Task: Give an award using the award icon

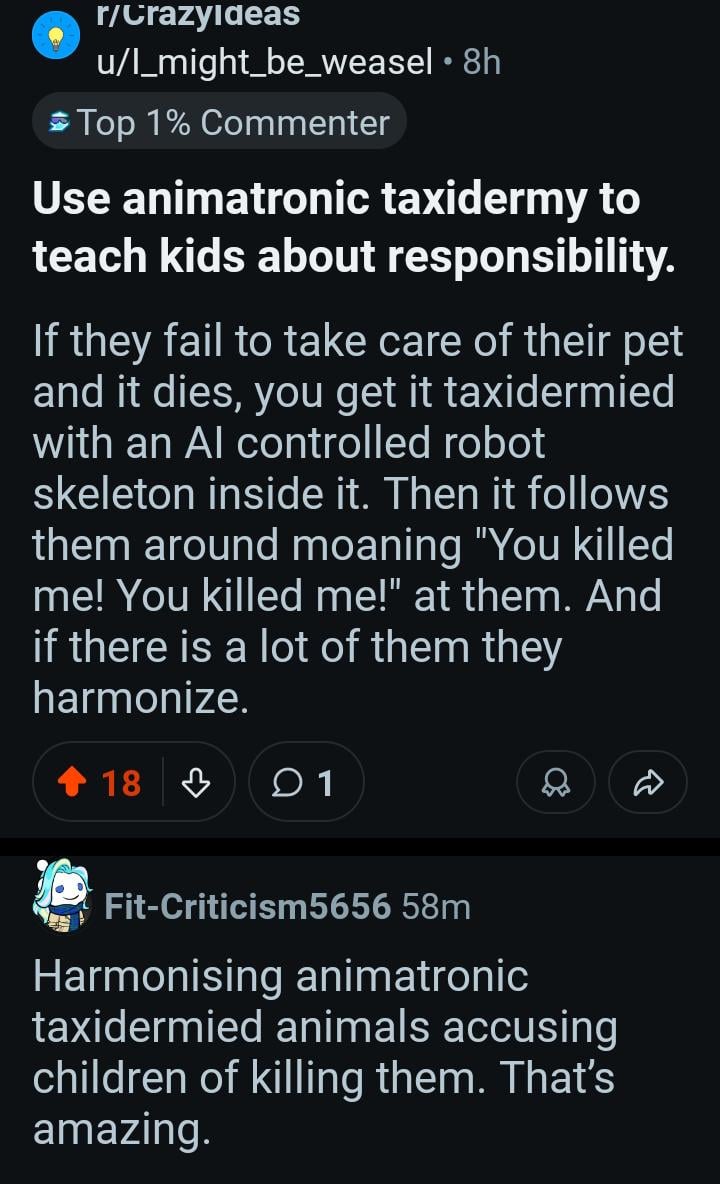Action: 556,782
